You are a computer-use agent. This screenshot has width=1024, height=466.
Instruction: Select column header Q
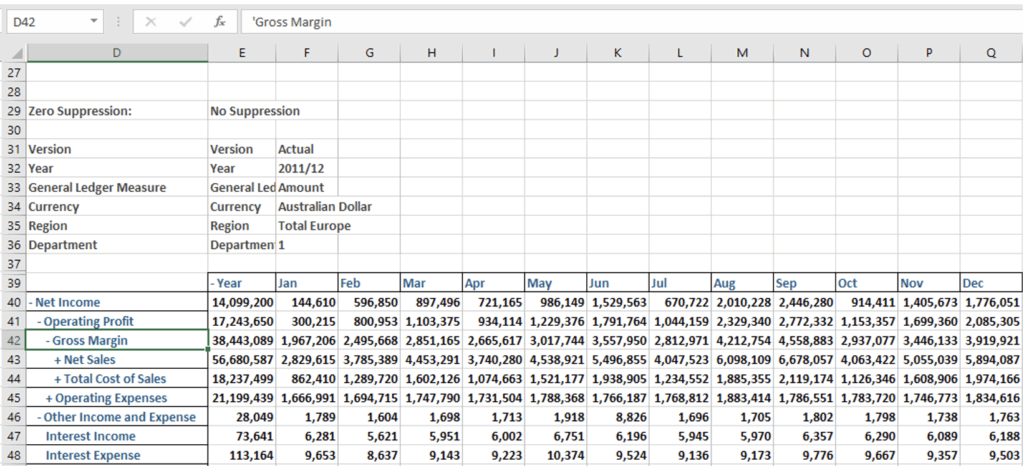[990, 53]
